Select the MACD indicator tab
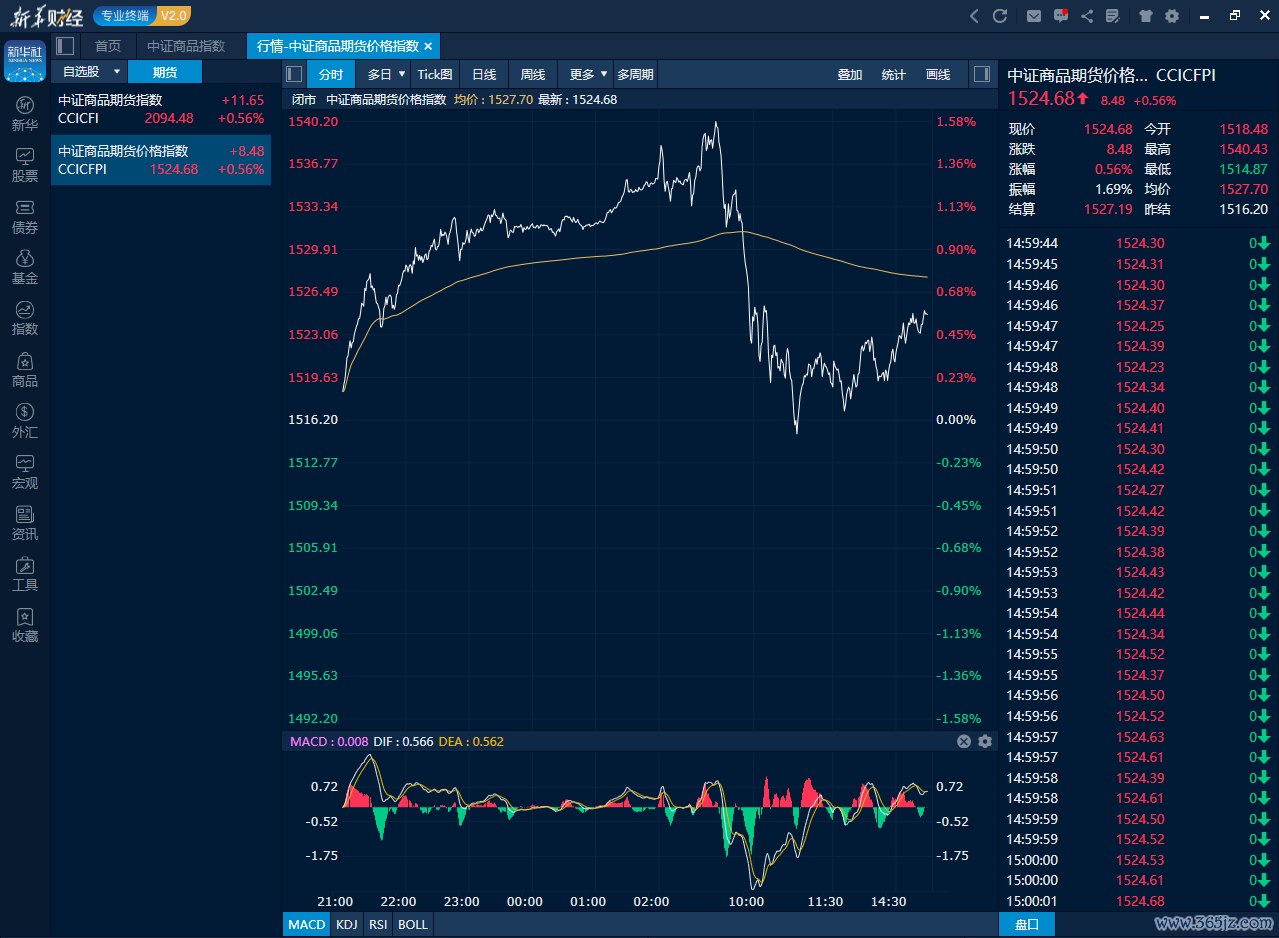 pos(307,924)
